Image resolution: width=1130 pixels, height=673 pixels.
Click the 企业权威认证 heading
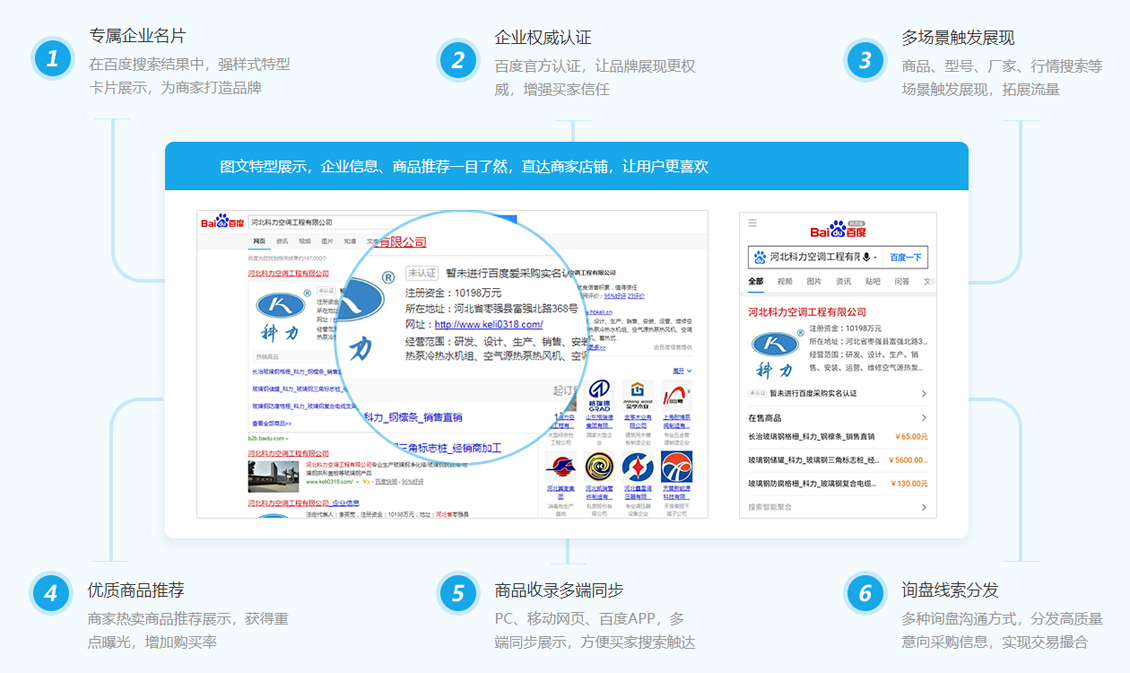pos(543,37)
